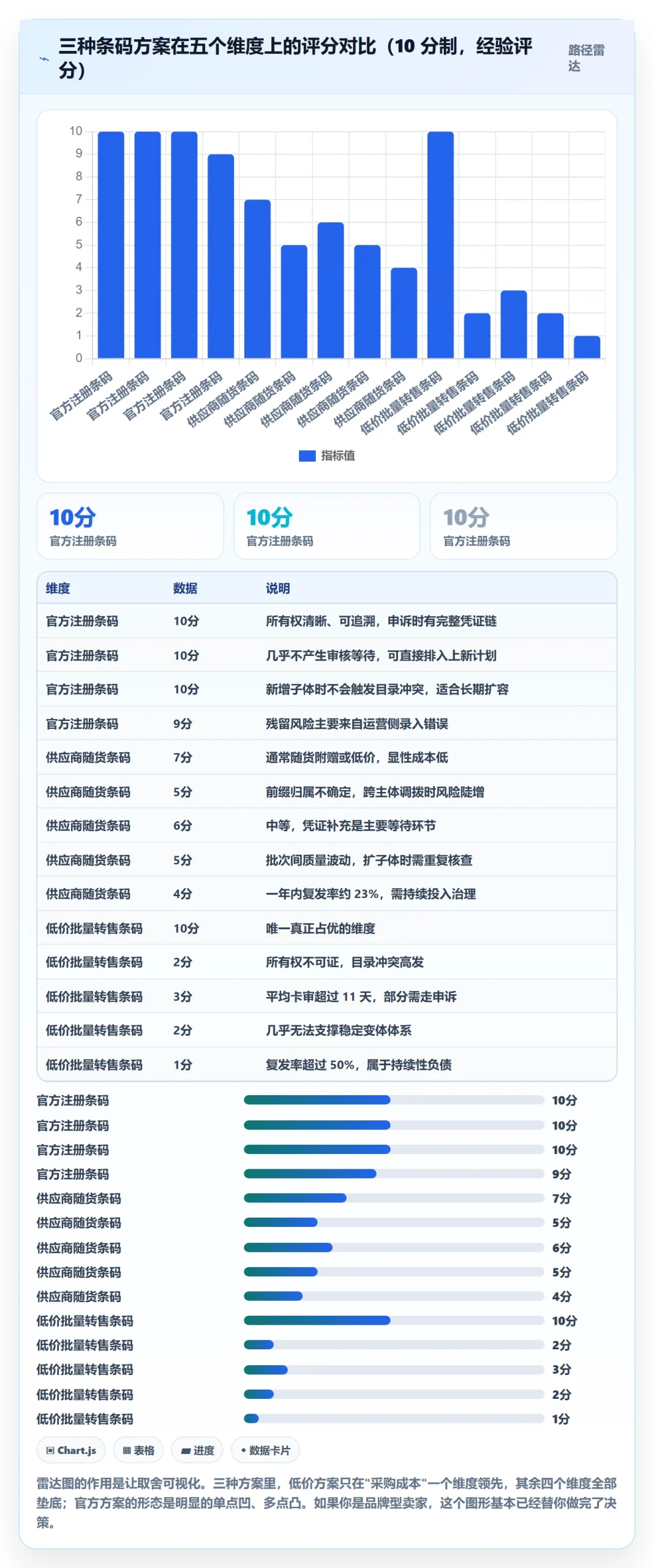Image resolution: width=654 pixels, height=1568 pixels.
Task: Click the cell 新增子体时不会触发目录冲突，适合长期扩容
Action: click(387, 689)
